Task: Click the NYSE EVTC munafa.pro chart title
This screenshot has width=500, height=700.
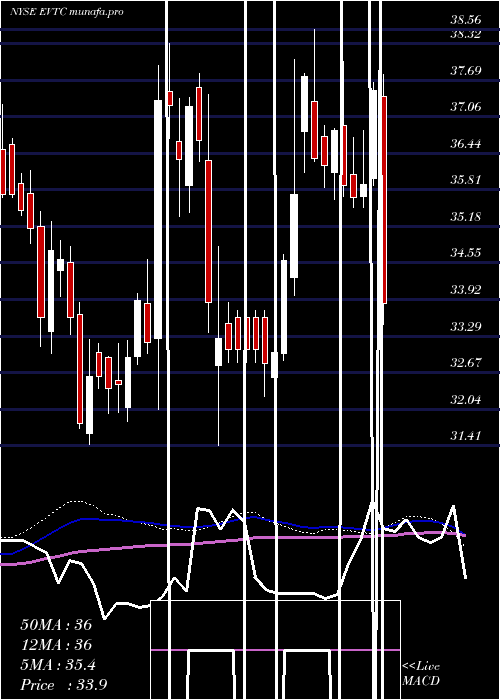Action: point(67,12)
